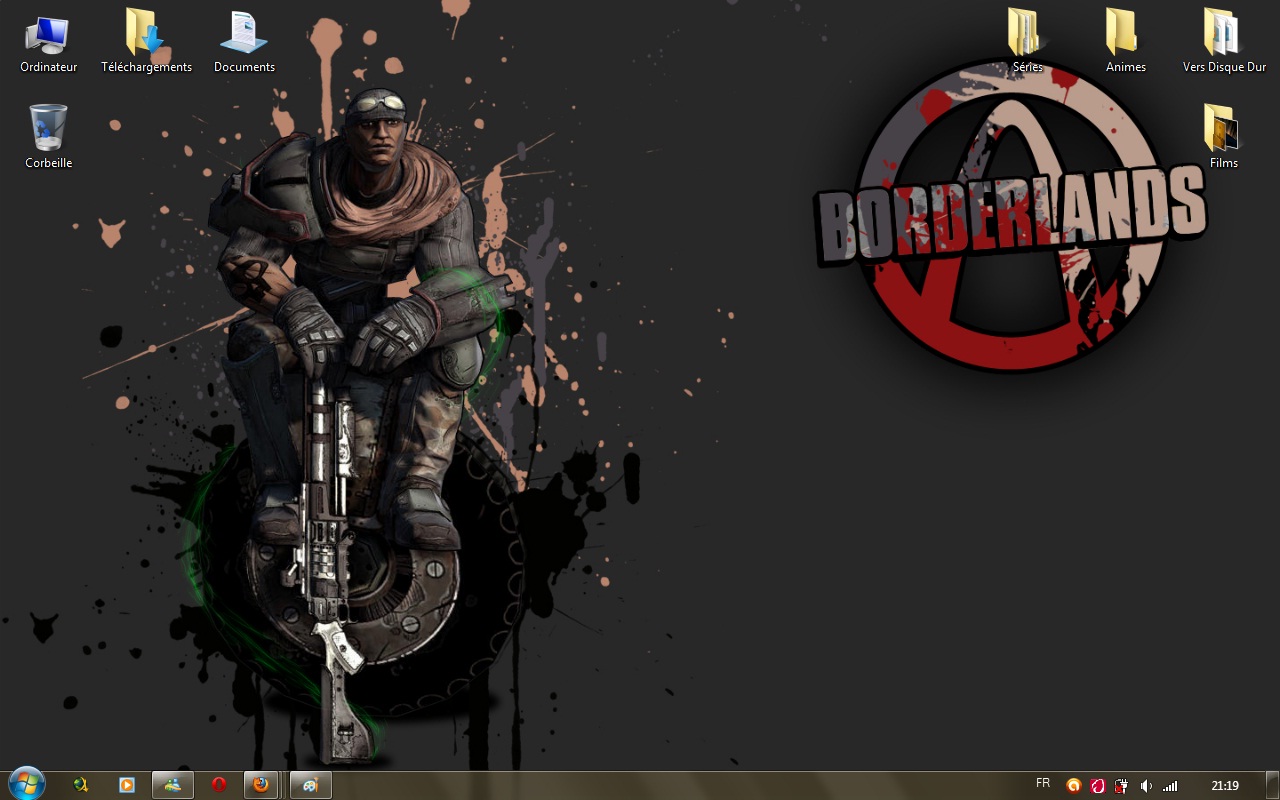Switch to the Firefox taskbar button
The height and width of the screenshot is (800, 1280).
coord(261,785)
